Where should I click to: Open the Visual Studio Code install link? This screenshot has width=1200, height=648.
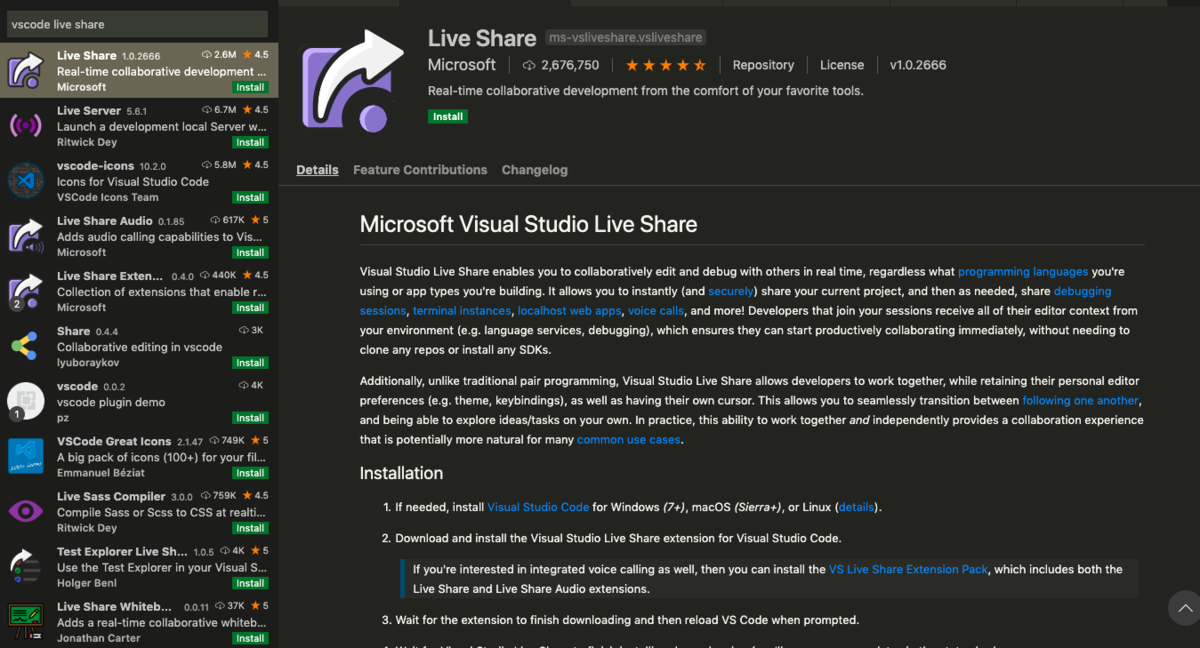538,507
